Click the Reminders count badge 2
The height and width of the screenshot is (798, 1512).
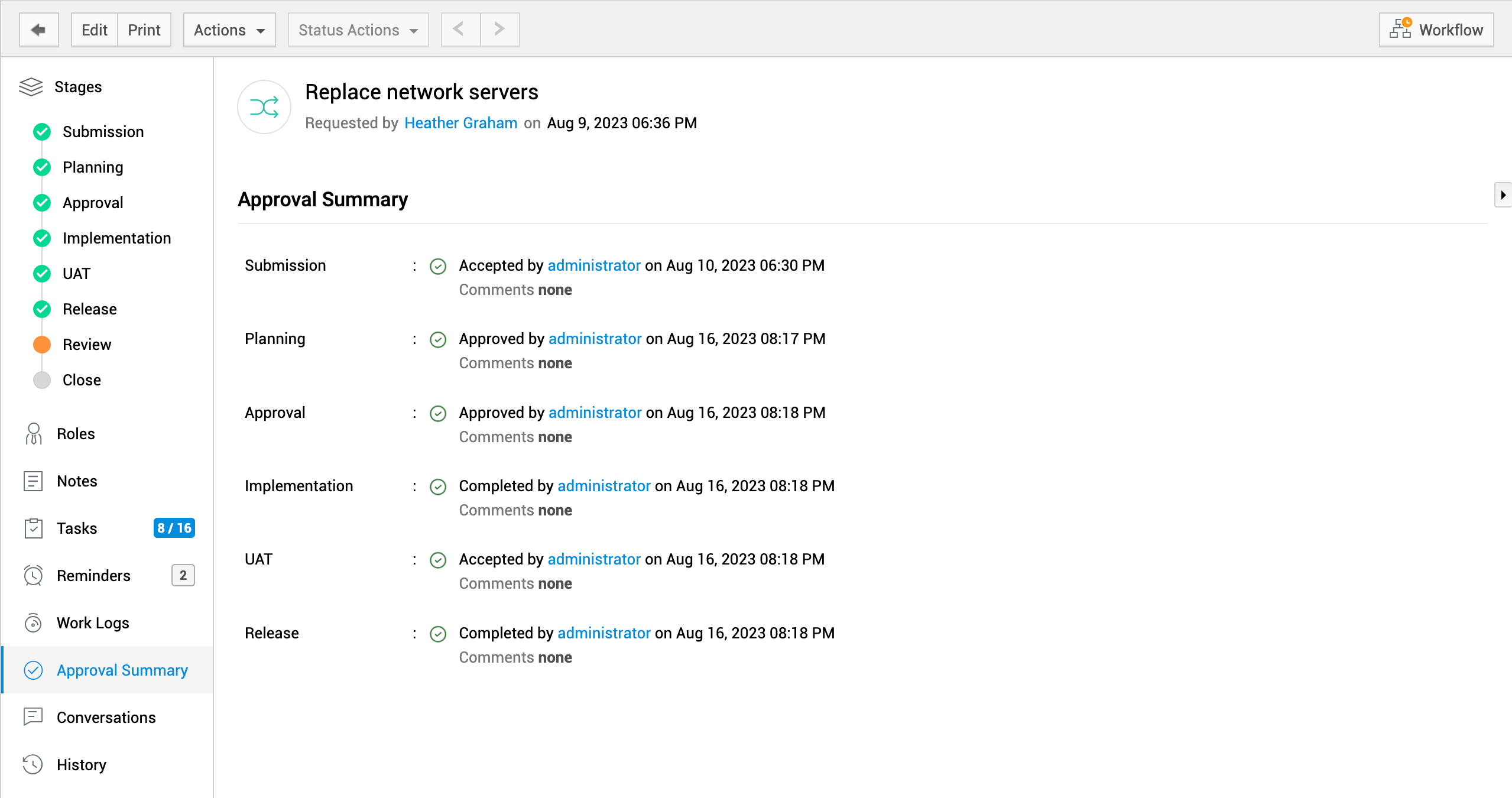[x=183, y=575]
